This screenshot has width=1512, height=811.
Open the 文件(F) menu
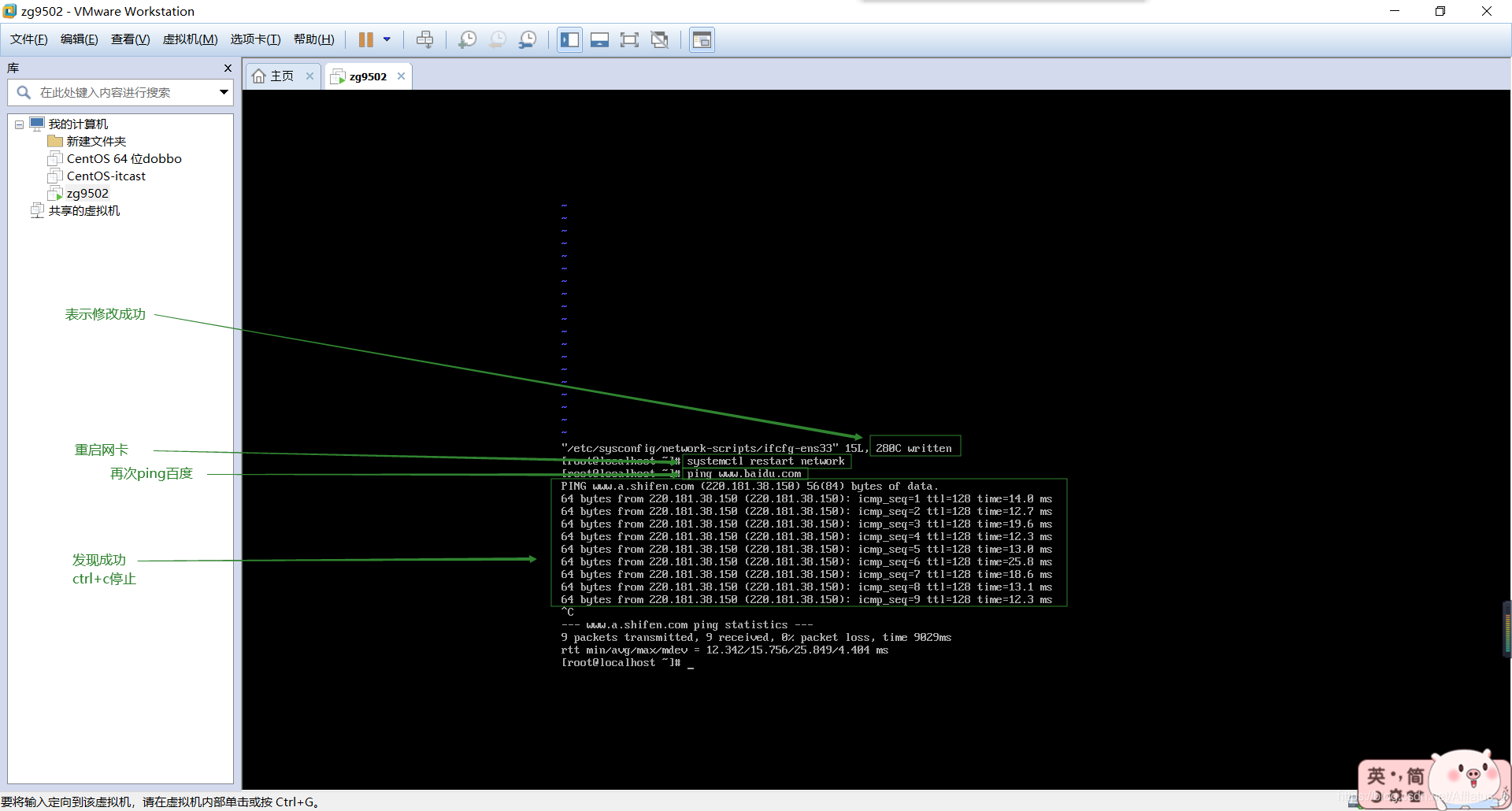coord(28,39)
